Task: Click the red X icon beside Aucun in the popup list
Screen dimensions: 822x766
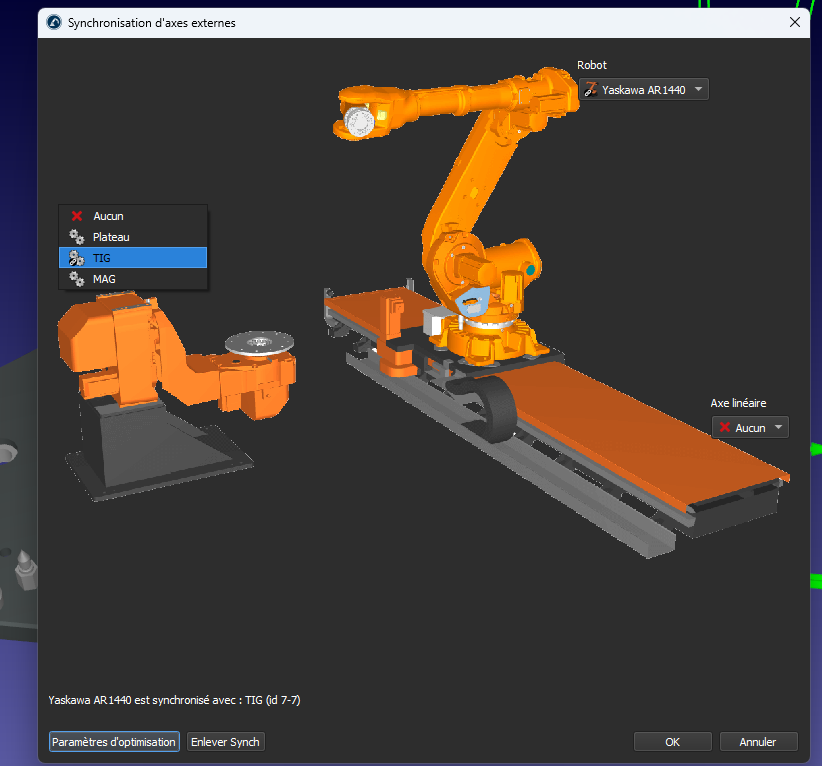Action: pos(76,216)
